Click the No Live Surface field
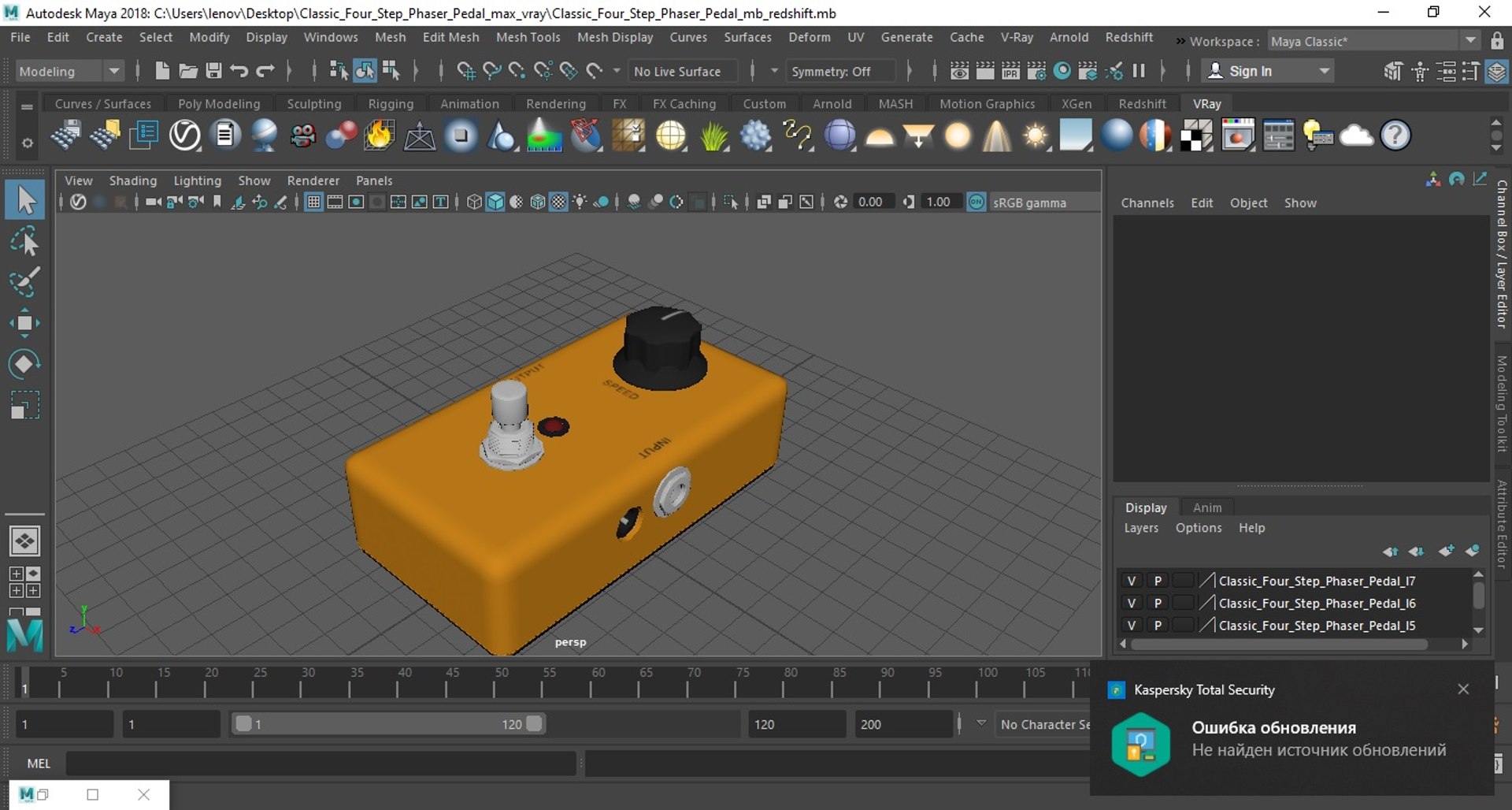This screenshot has width=1512, height=810. (684, 71)
